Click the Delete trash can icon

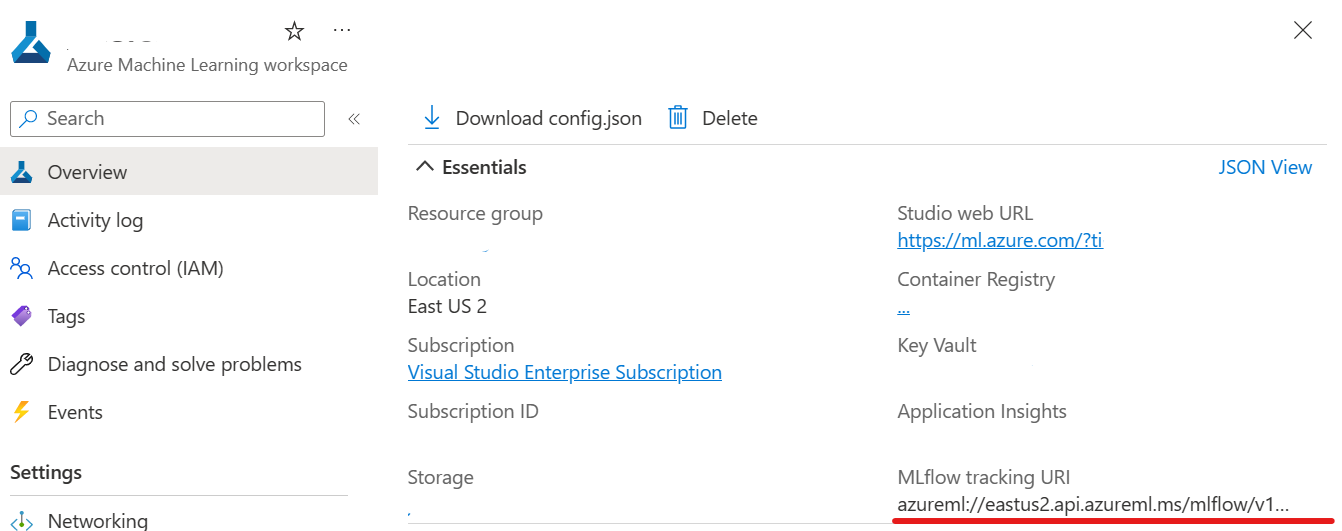678,118
